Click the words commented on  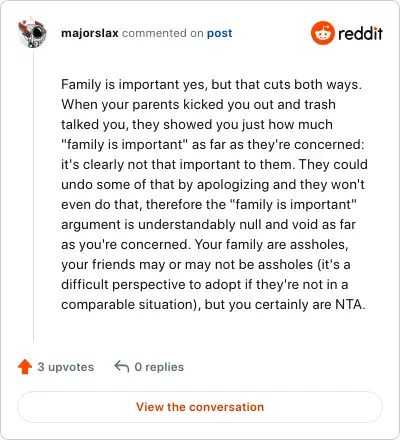pyautogui.click(x=163, y=33)
